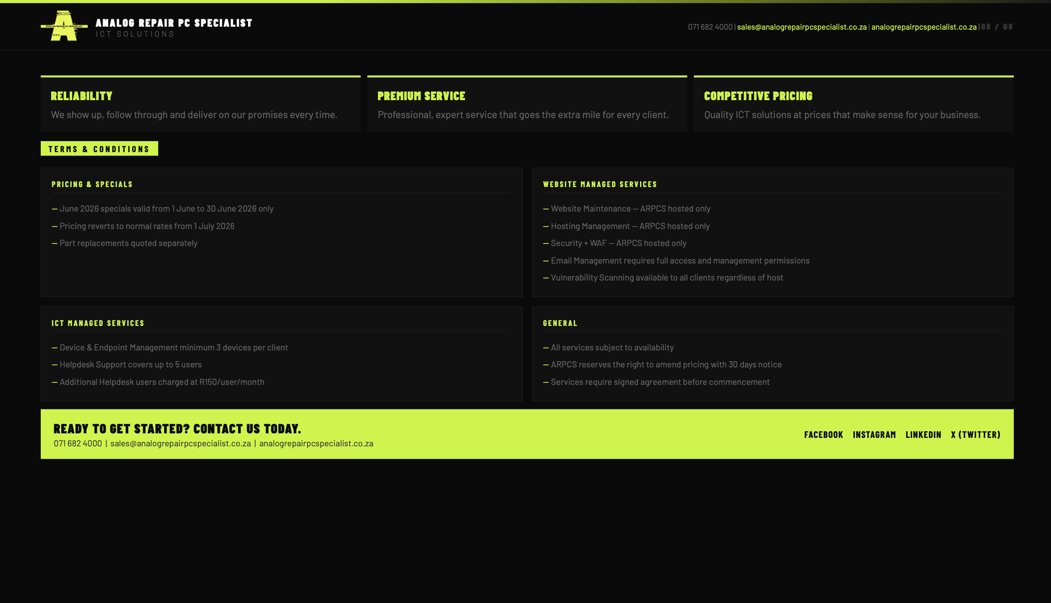Click 'Helpdesk Support covers up to 5 users' line
This screenshot has width=1051, height=603.
127,365
